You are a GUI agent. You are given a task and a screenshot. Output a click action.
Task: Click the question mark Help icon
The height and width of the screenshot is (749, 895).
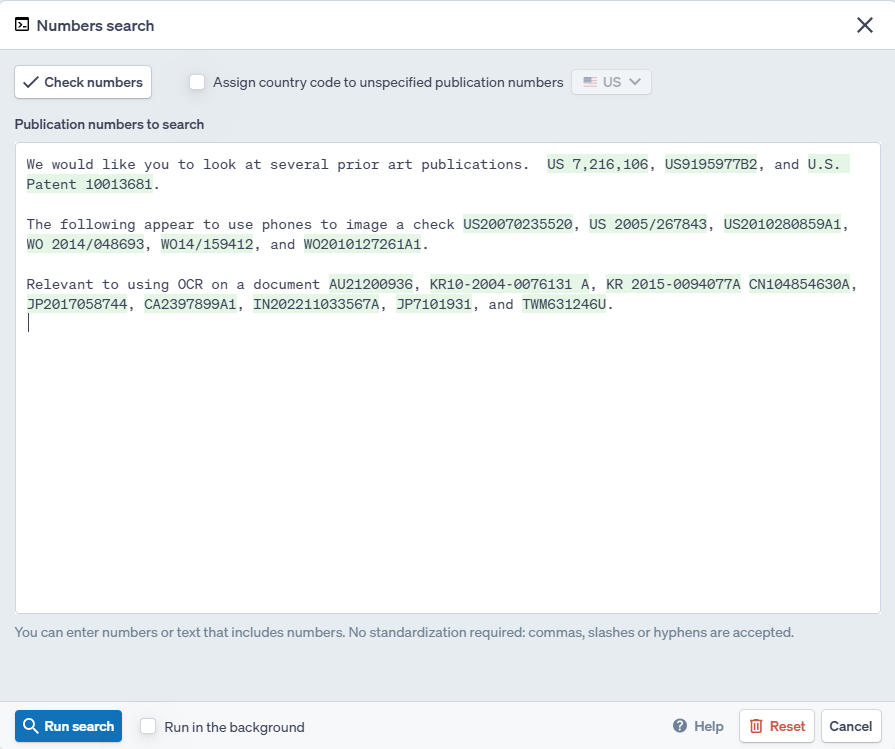(680, 726)
